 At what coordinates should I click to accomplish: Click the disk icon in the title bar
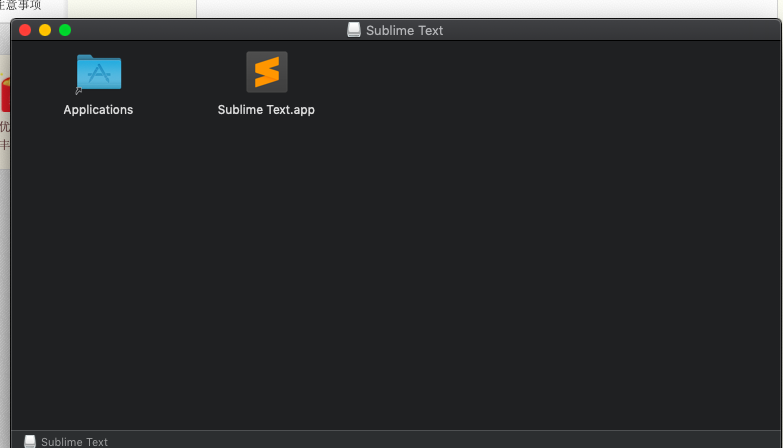pos(354,30)
